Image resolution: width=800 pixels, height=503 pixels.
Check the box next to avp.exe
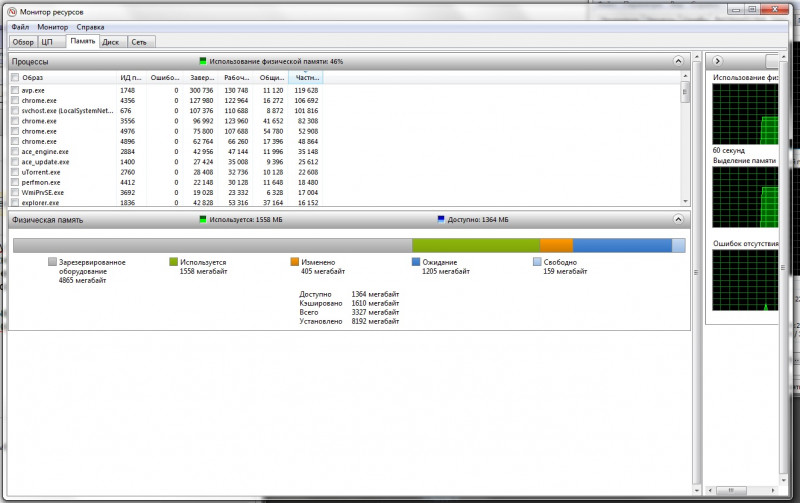click(x=15, y=90)
